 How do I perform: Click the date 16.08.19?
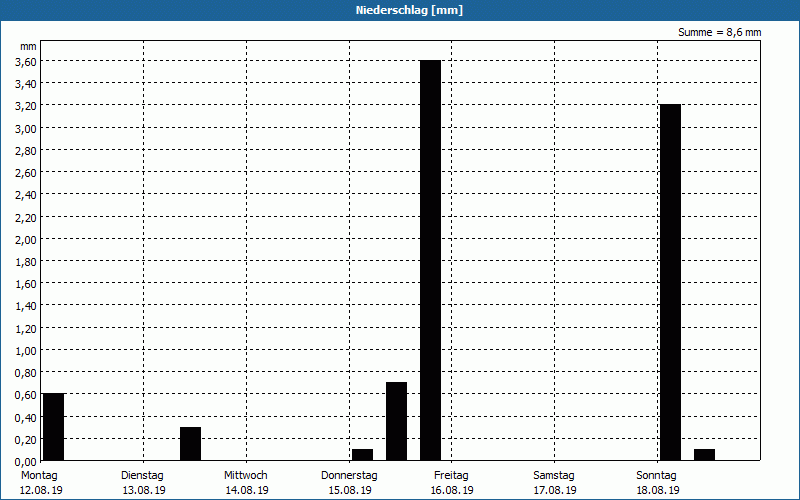(452, 490)
